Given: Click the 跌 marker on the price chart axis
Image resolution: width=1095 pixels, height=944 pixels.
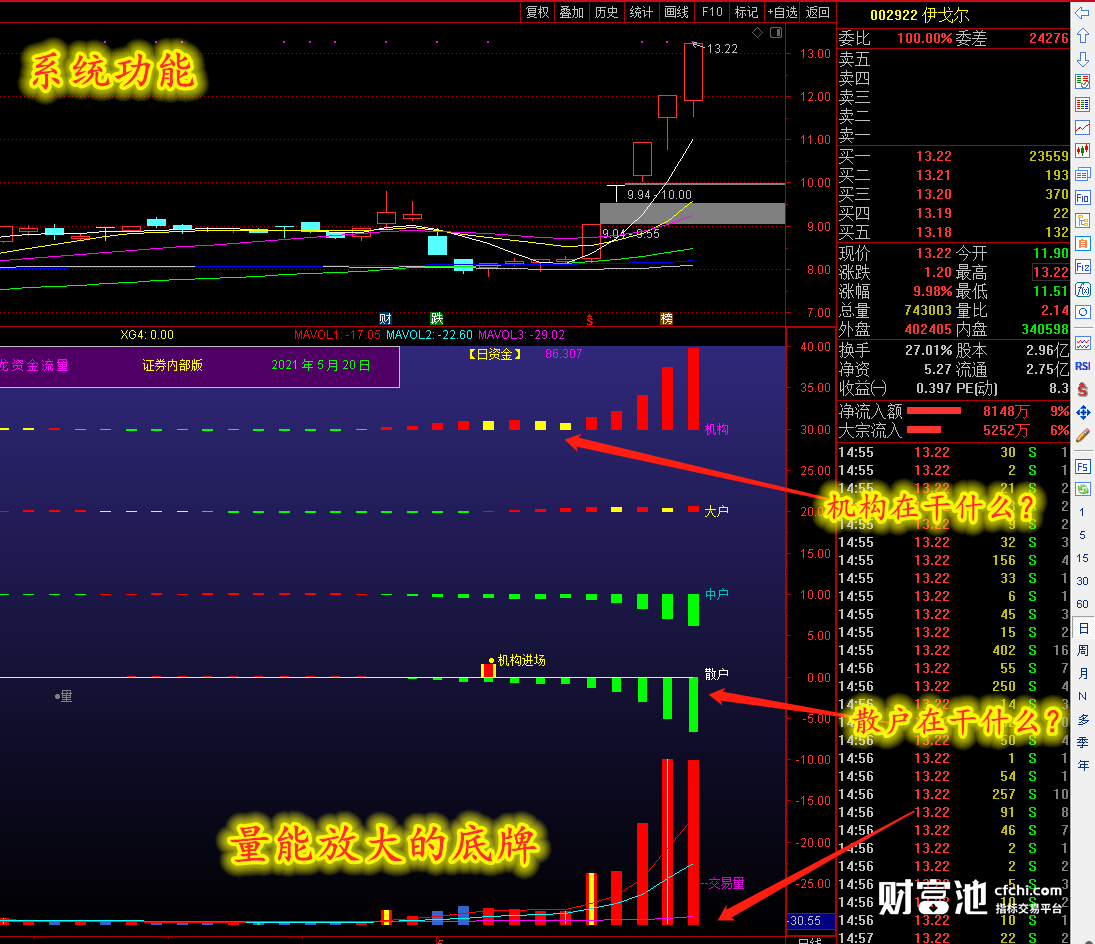Looking at the screenshot, I should tap(436, 318).
